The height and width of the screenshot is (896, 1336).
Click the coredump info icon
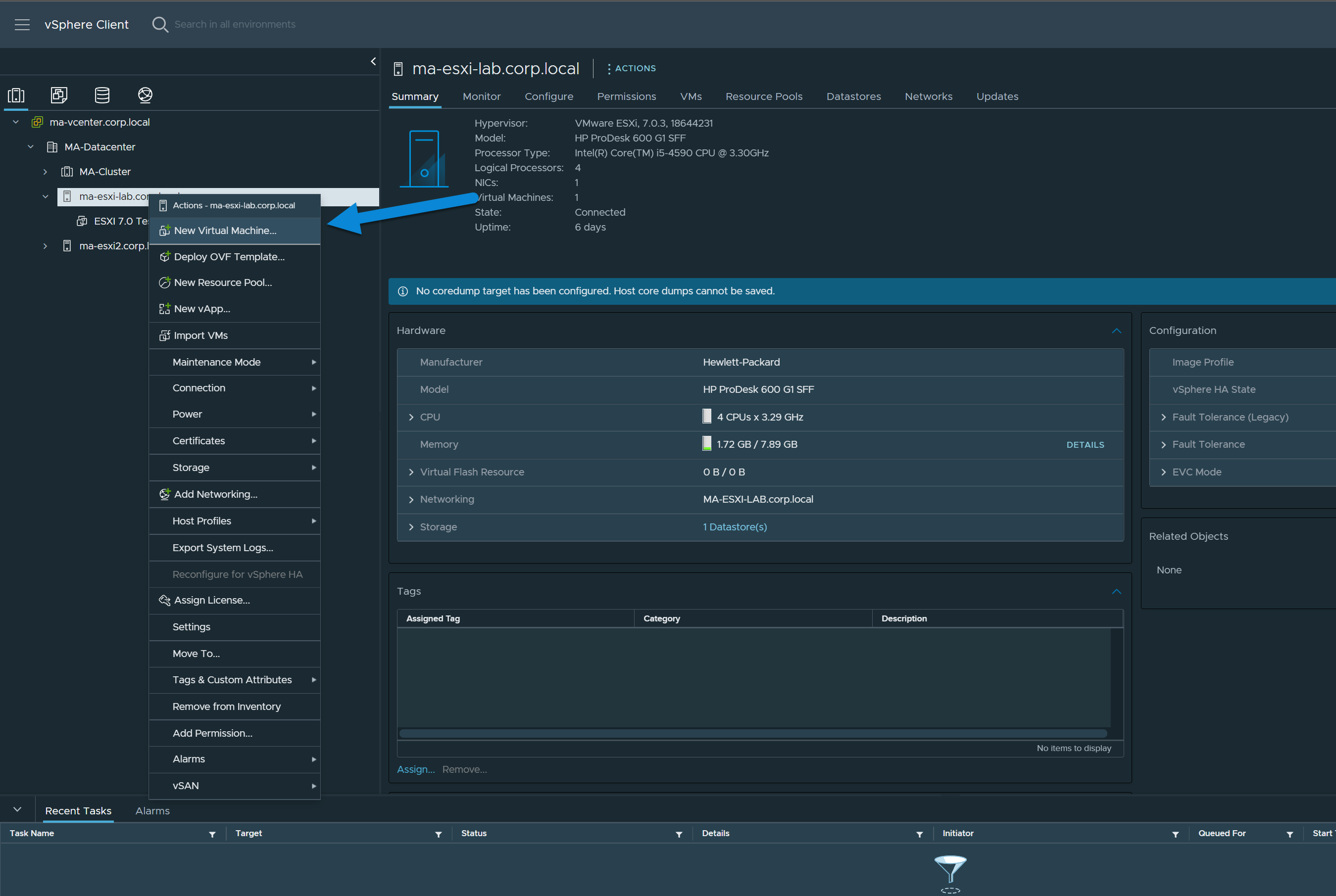point(403,291)
